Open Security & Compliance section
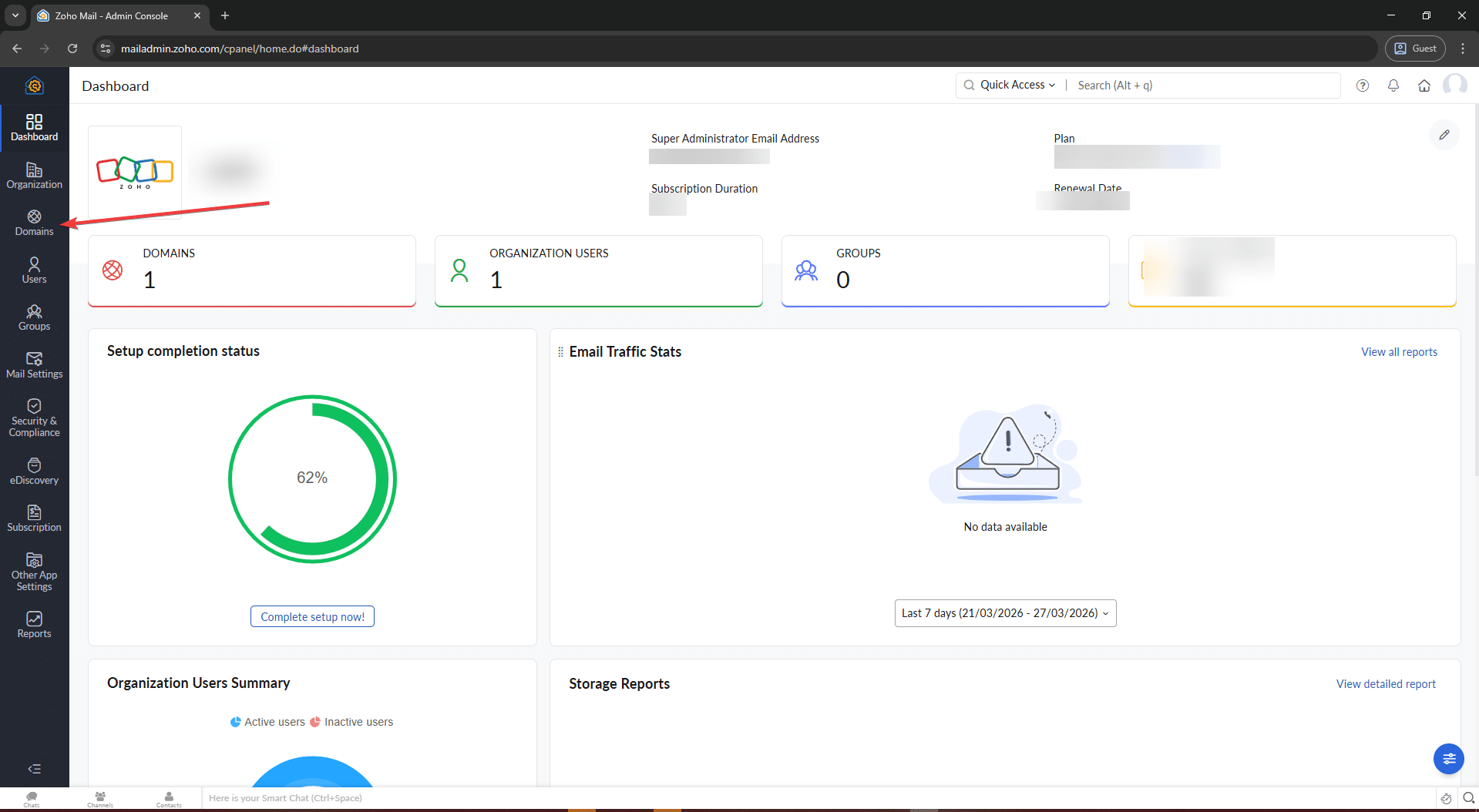The width and height of the screenshot is (1479, 812). point(34,418)
